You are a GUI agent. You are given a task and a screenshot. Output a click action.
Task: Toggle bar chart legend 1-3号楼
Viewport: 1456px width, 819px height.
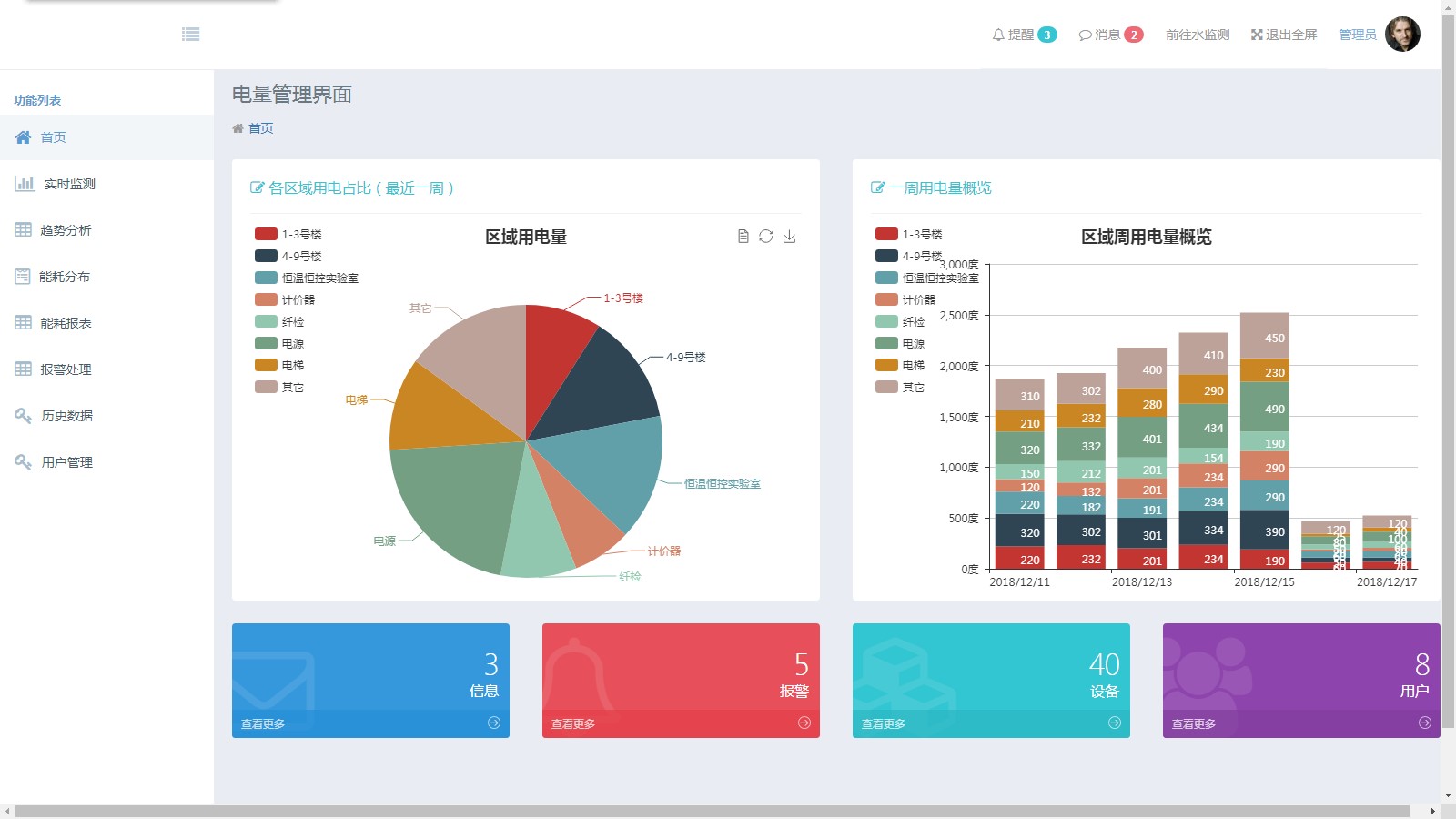coord(909,234)
